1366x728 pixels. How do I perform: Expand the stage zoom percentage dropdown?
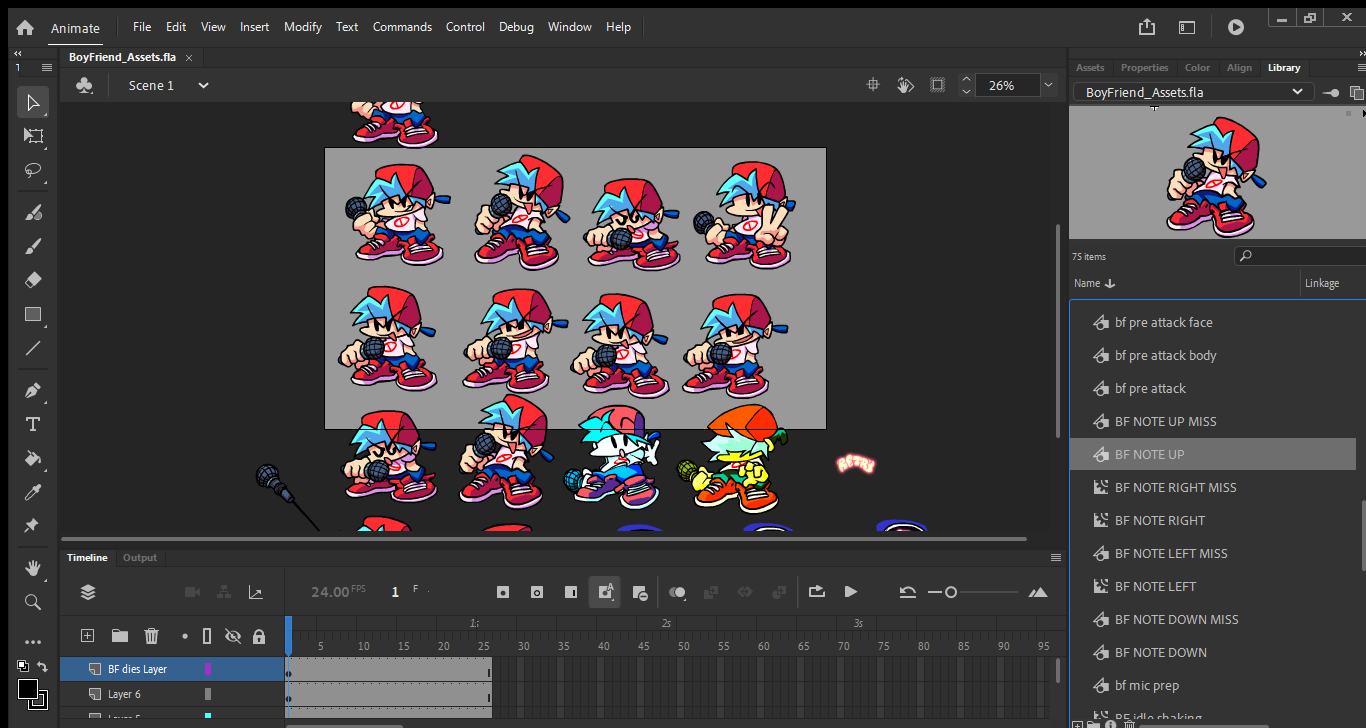tap(1048, 86)
